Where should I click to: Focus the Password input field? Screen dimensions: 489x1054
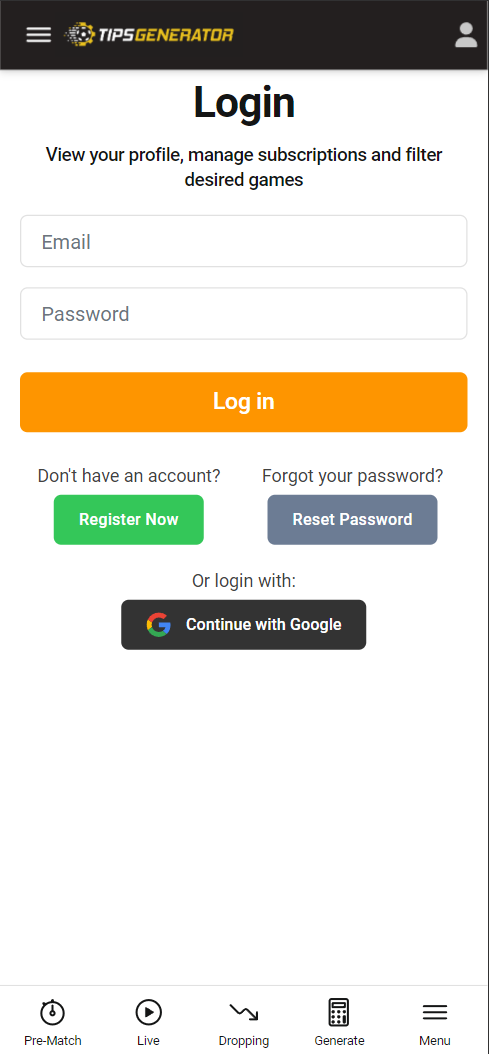coord(243,314)
